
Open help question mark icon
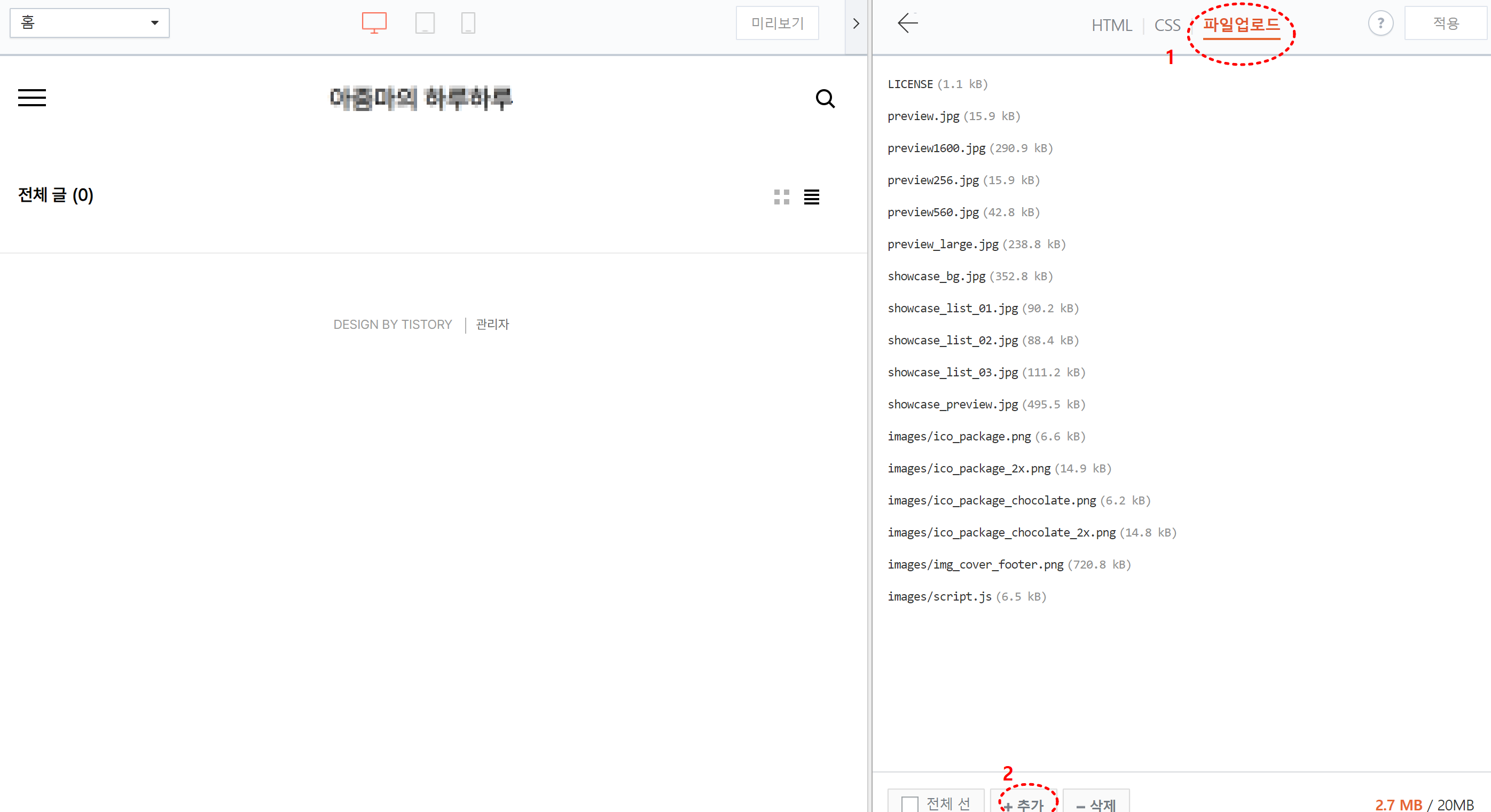1380,23
